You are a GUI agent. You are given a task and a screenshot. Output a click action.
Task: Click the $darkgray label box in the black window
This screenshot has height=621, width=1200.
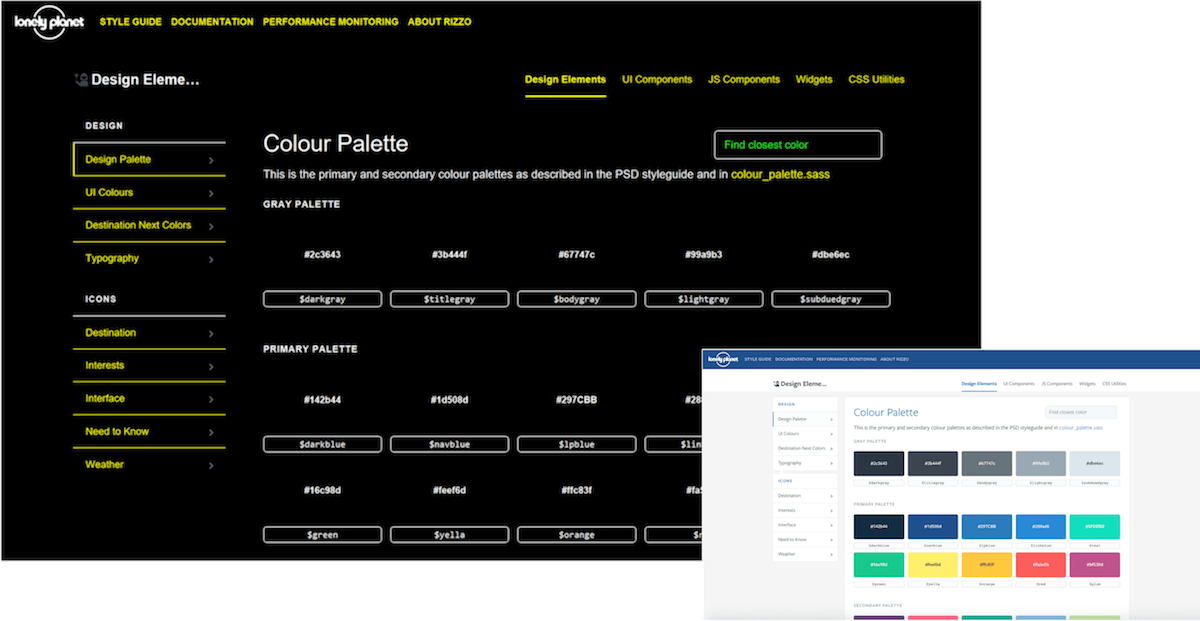point(322,299)
